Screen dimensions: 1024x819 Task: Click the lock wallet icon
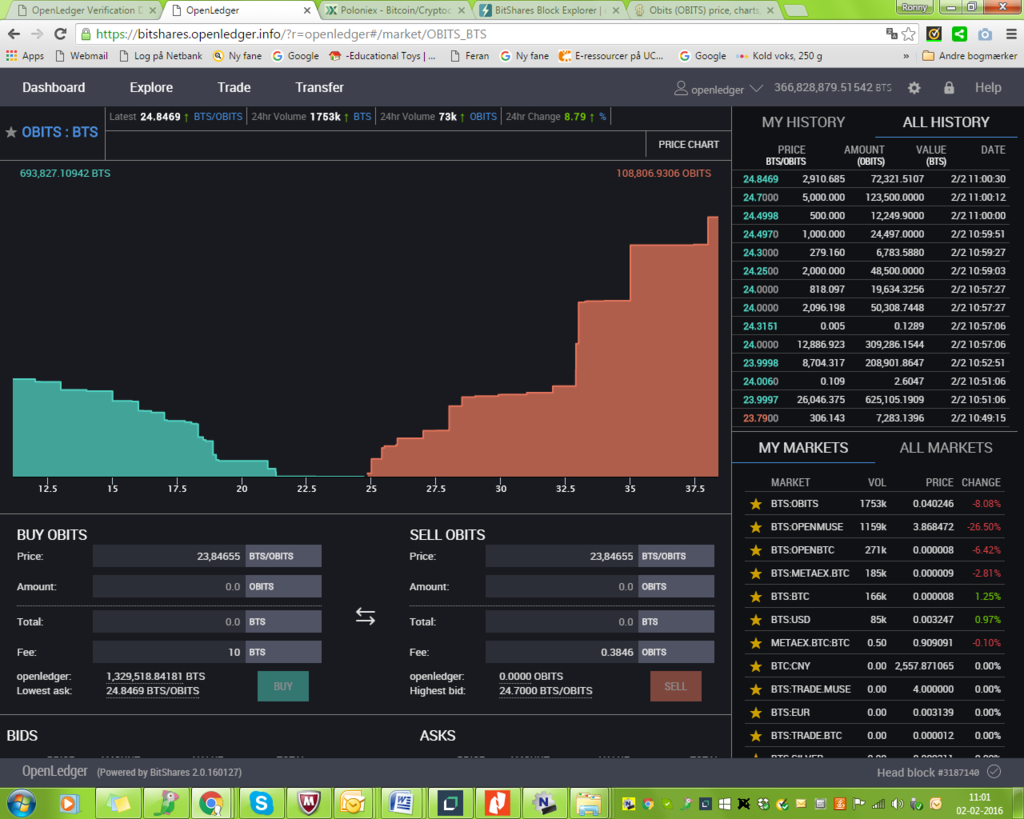point(949,88)
